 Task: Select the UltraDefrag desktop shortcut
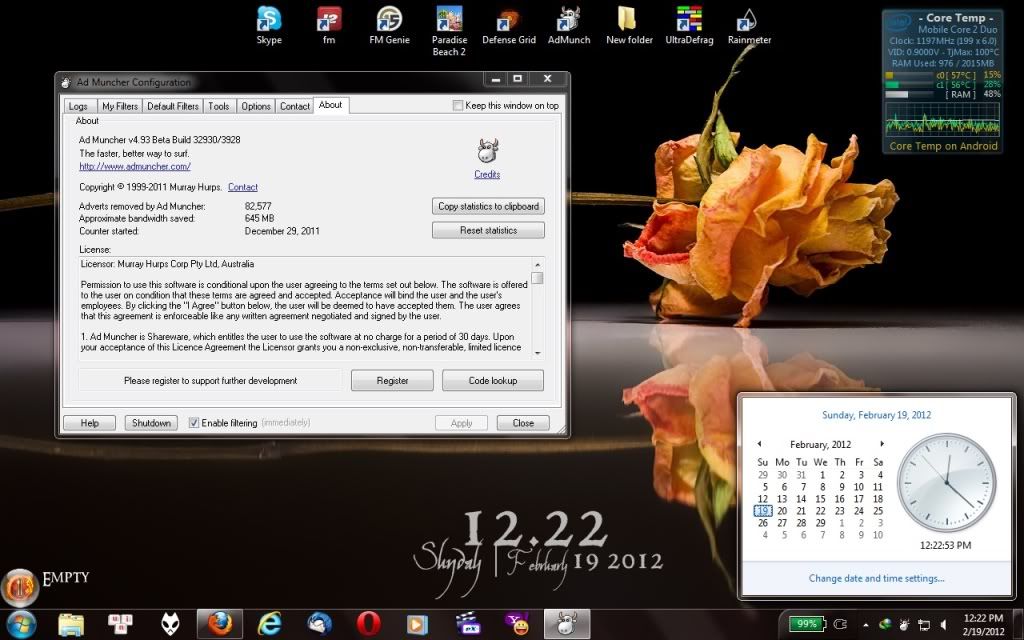[x=689, y=26]
